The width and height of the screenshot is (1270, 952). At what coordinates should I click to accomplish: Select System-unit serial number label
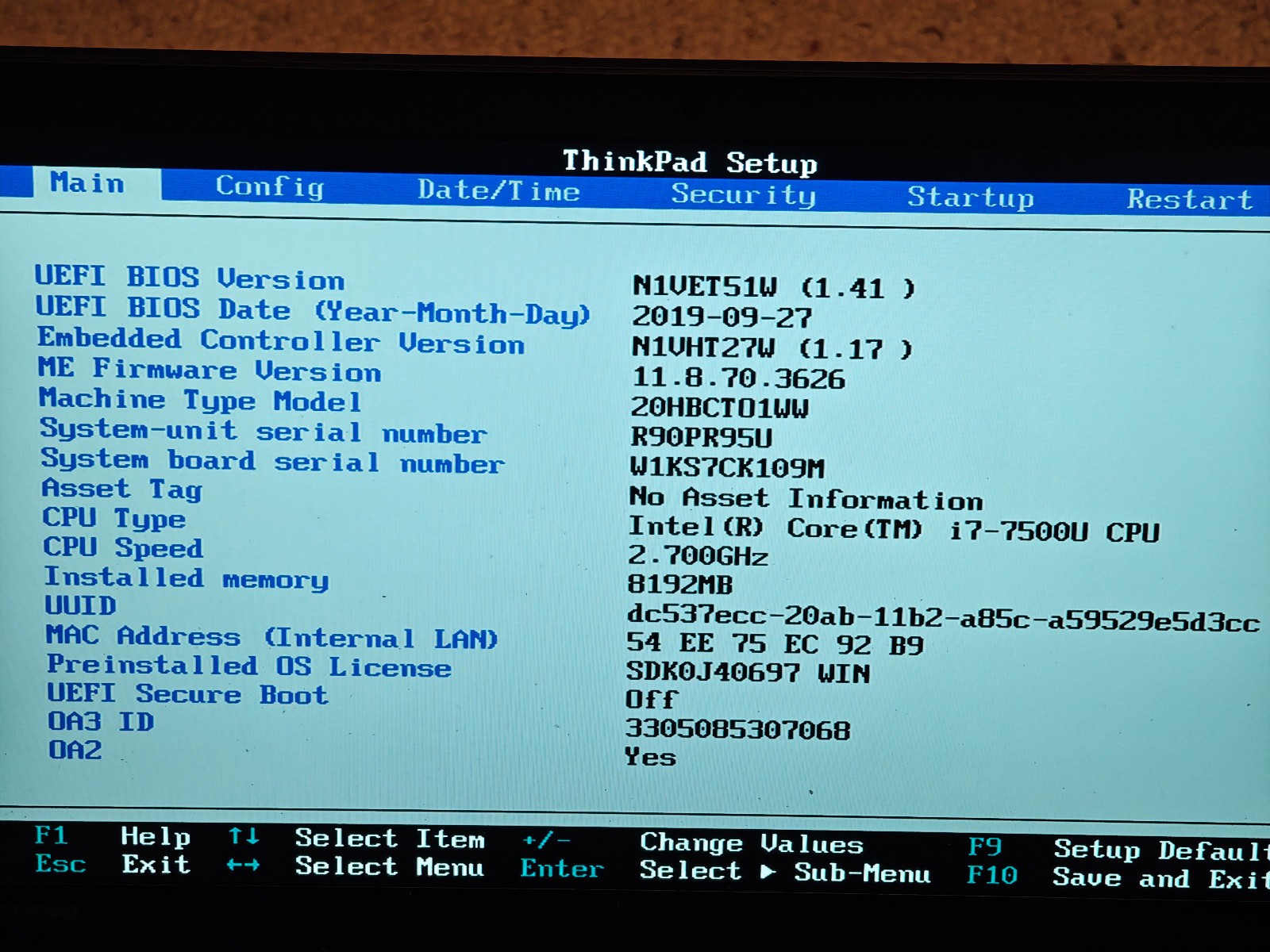263,431
